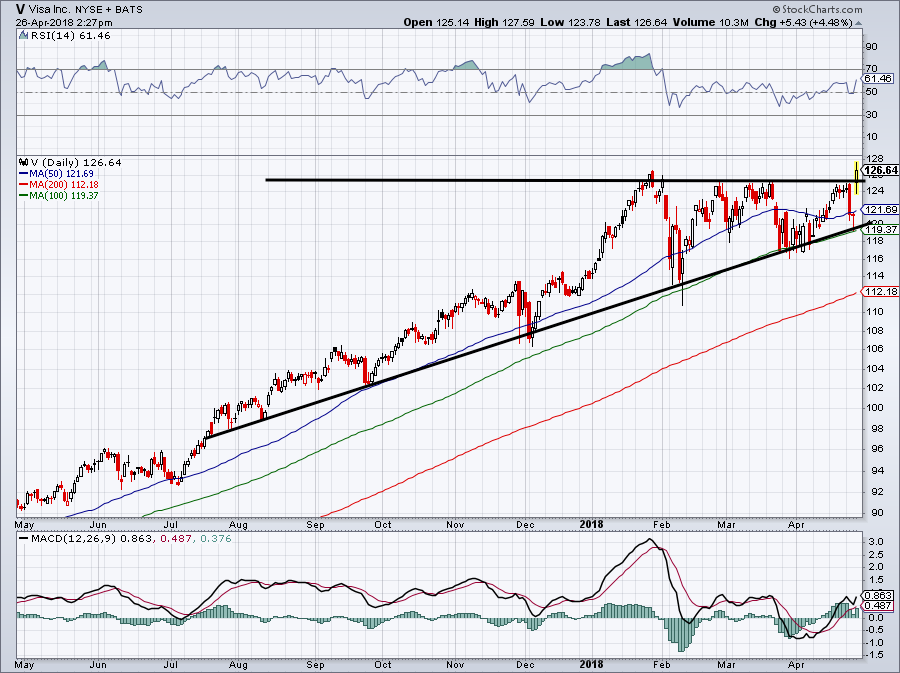This screenshot has width=900, height=673.
Task: Click the High 127.59 value in header
Action: 505,22
